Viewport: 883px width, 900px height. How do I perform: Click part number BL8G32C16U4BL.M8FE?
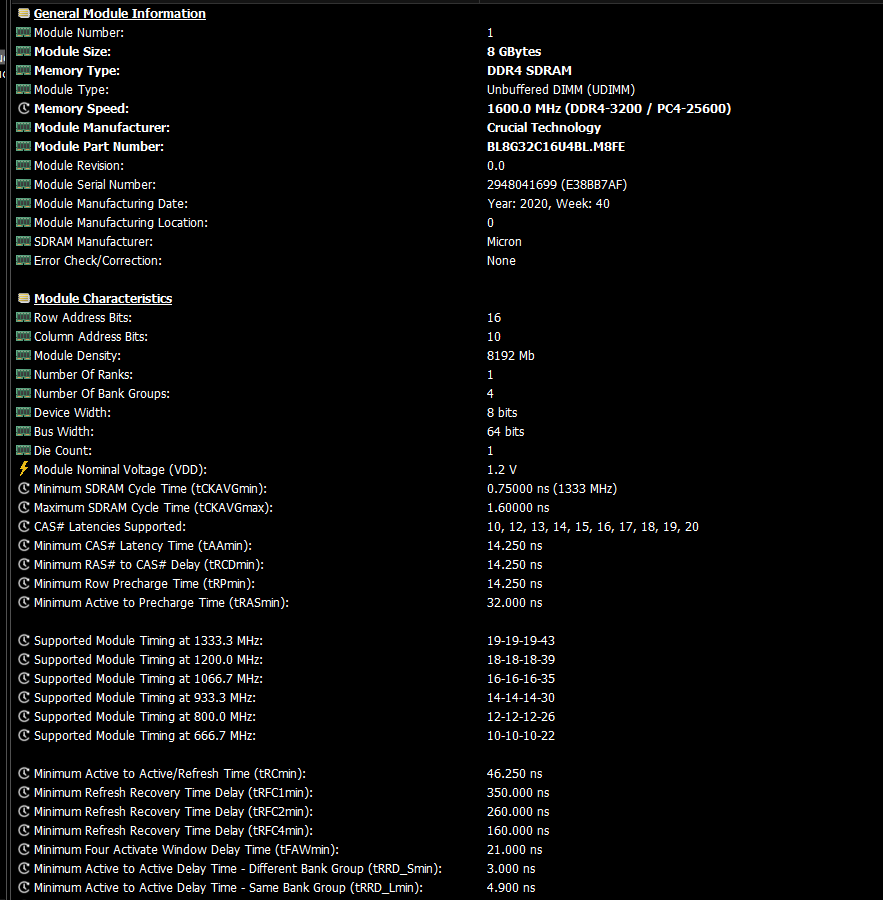click(x=556, y=146)
